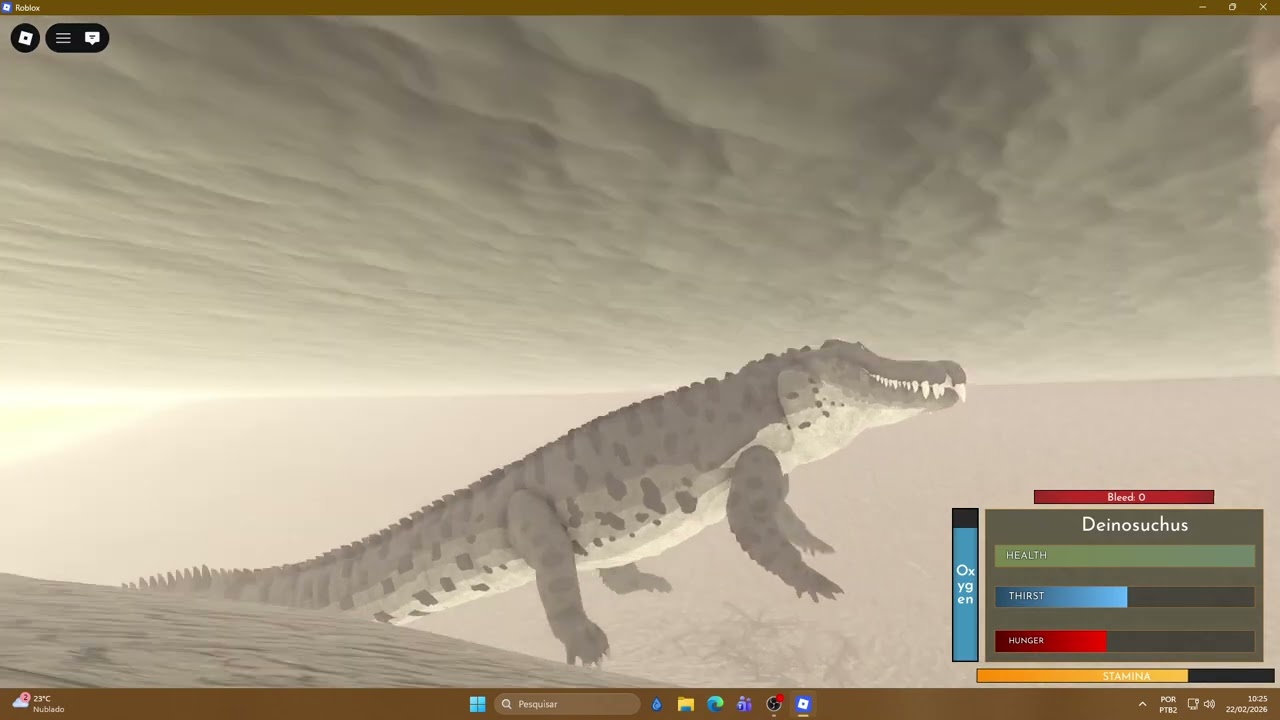Minimize the Roblox window
This screenshot has height=720, width=1280.
1203,7
